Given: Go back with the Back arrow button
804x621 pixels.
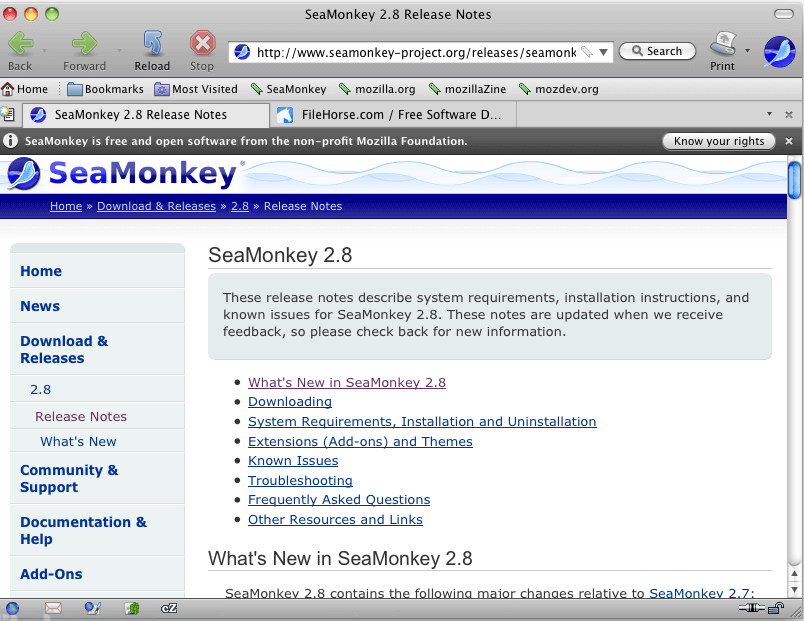Looking at the screenshot, I should pyautogui.click(x=21, y=44).
